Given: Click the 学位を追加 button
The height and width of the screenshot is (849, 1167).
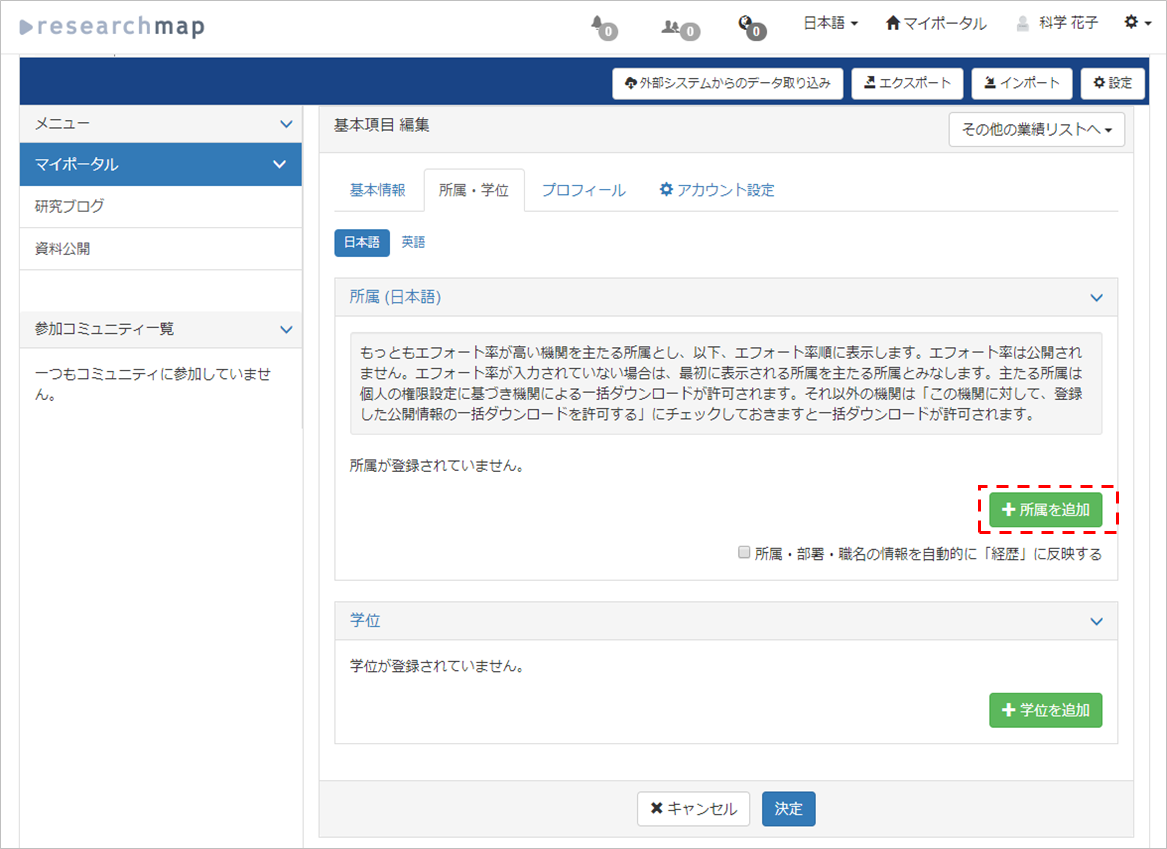Looking at the screenshot, I should (1046, 710).
